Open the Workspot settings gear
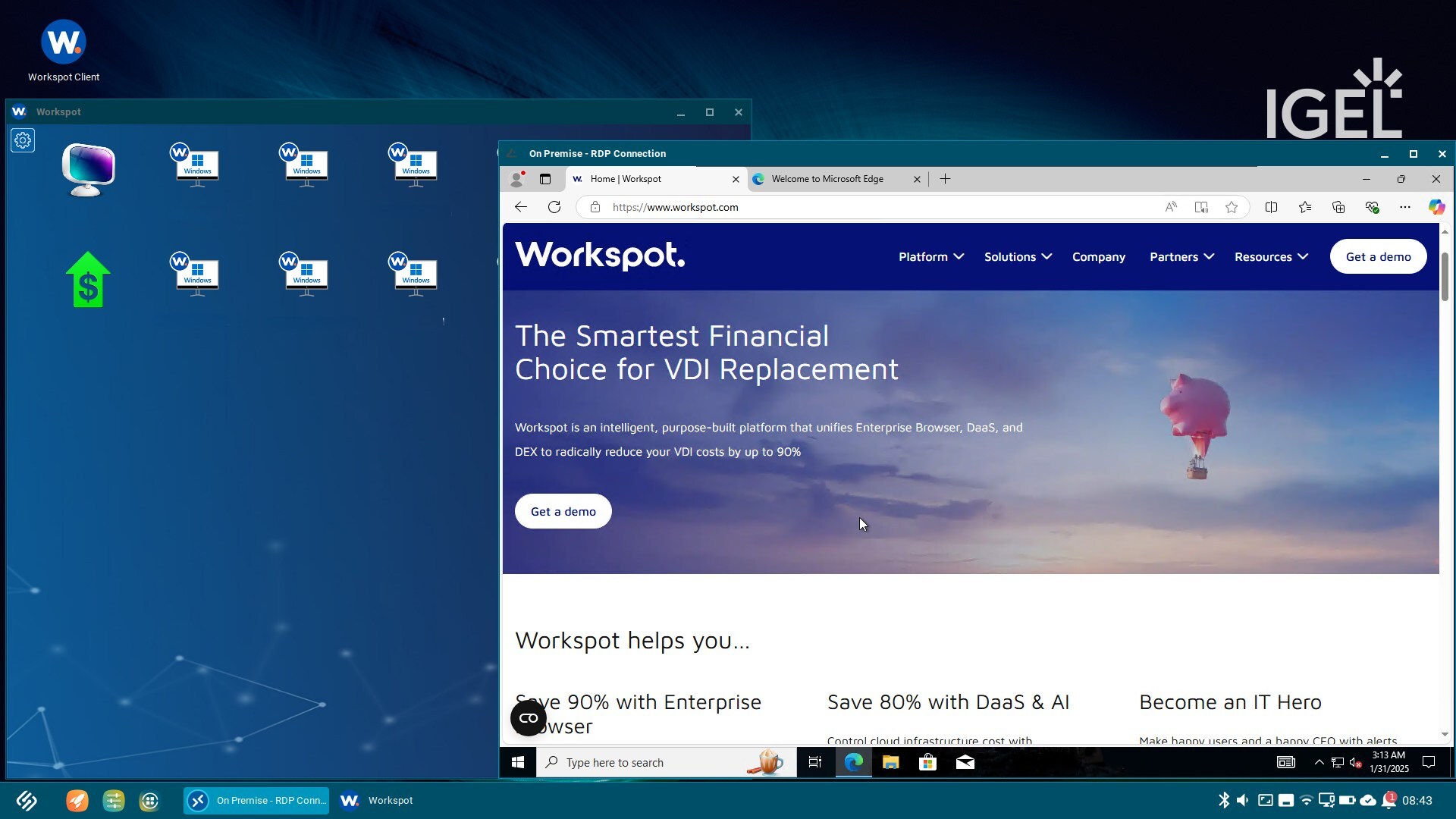The height and width of the screenshot is (819, 1456). (22, 140)
